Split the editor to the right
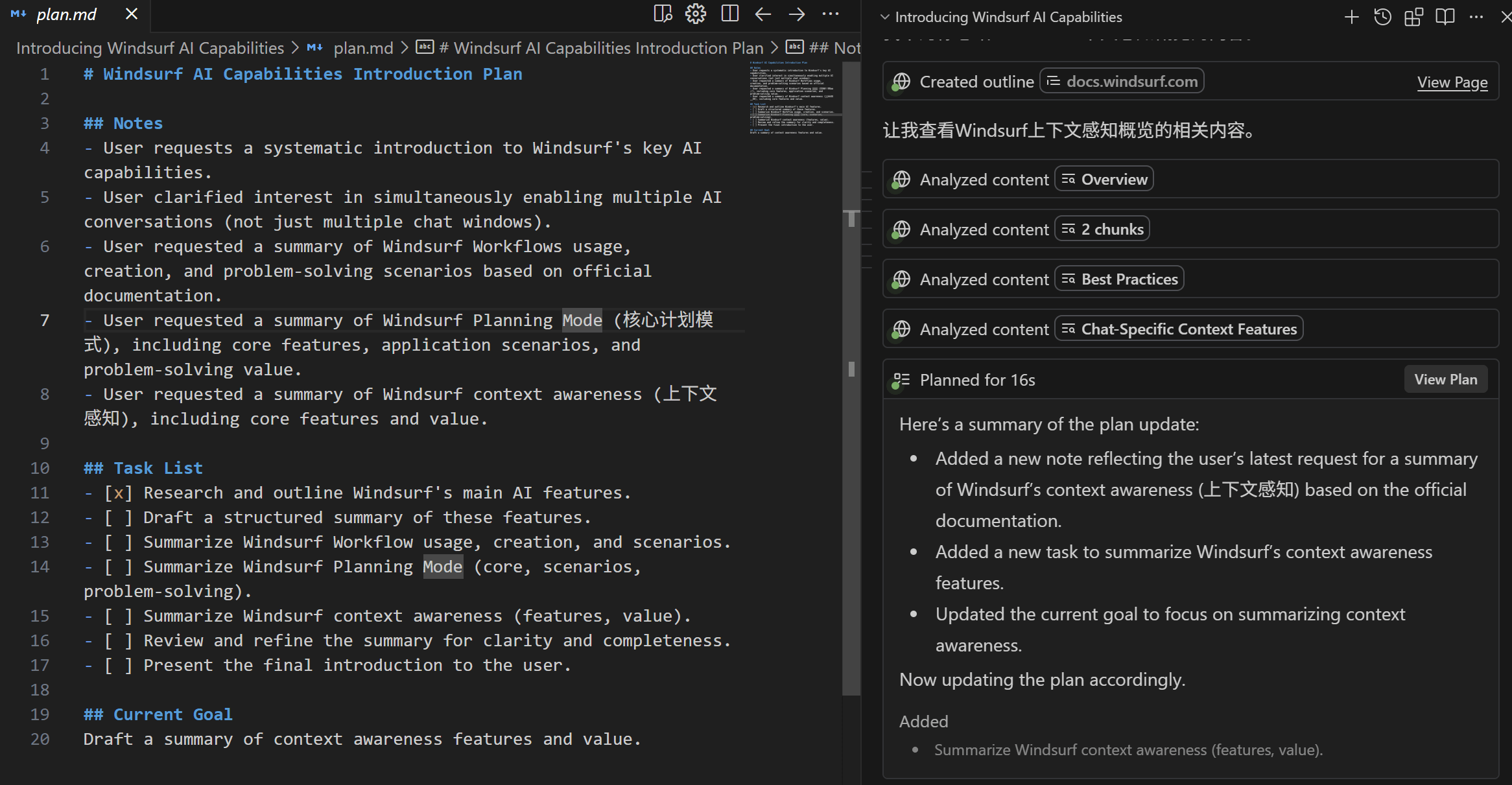The width and height of the screenshot is (1512, 785). point(730,14)
